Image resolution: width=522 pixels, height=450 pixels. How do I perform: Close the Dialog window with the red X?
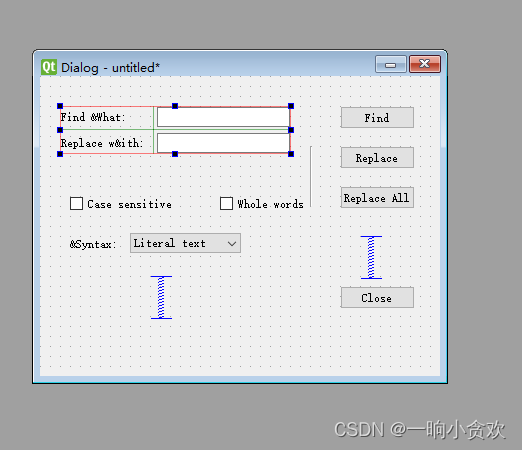[425, 64]
